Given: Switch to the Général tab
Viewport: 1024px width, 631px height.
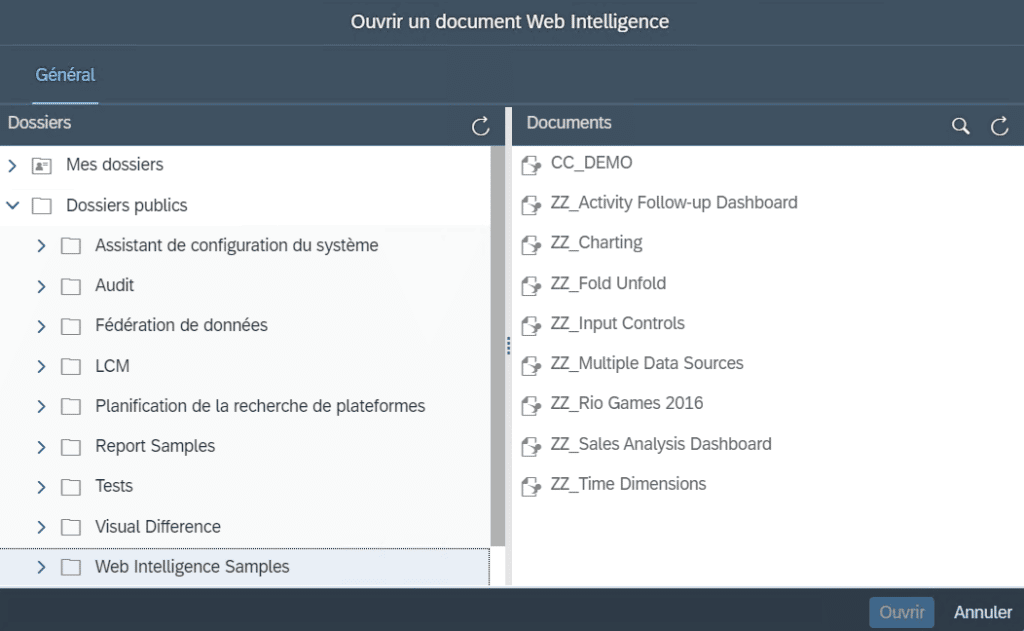Looking at the screenshot, I should click(x=65, y=75).
